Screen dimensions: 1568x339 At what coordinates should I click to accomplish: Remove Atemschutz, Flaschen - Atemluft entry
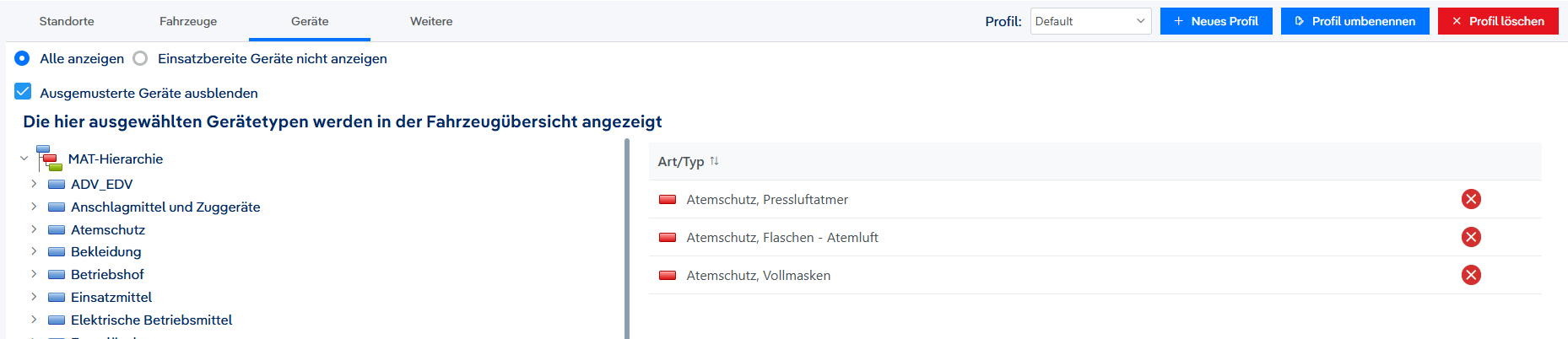tap(1471, 237)
